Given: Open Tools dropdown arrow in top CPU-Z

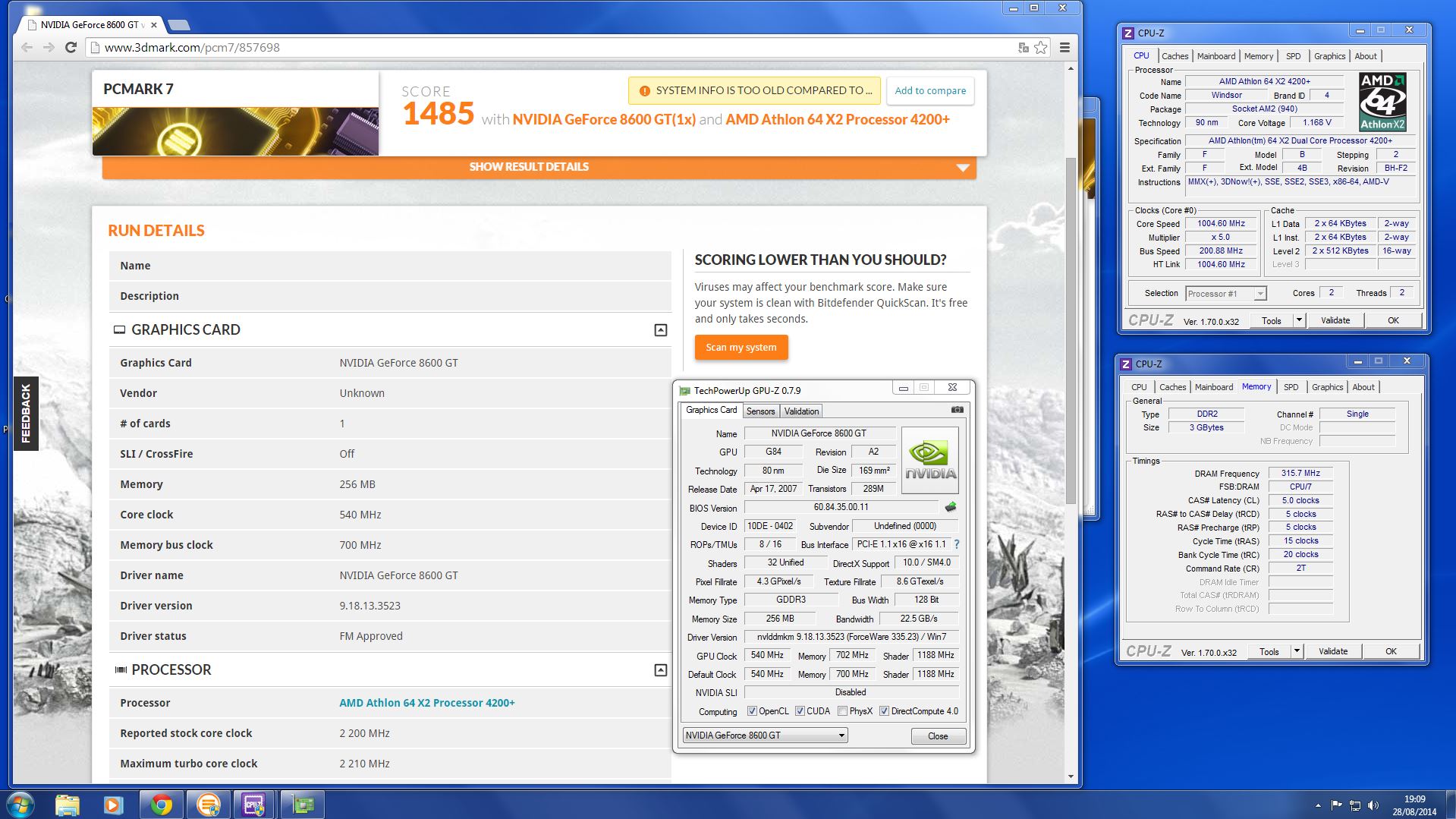Looking at the screenshot, I should [x=1299, y=320].
